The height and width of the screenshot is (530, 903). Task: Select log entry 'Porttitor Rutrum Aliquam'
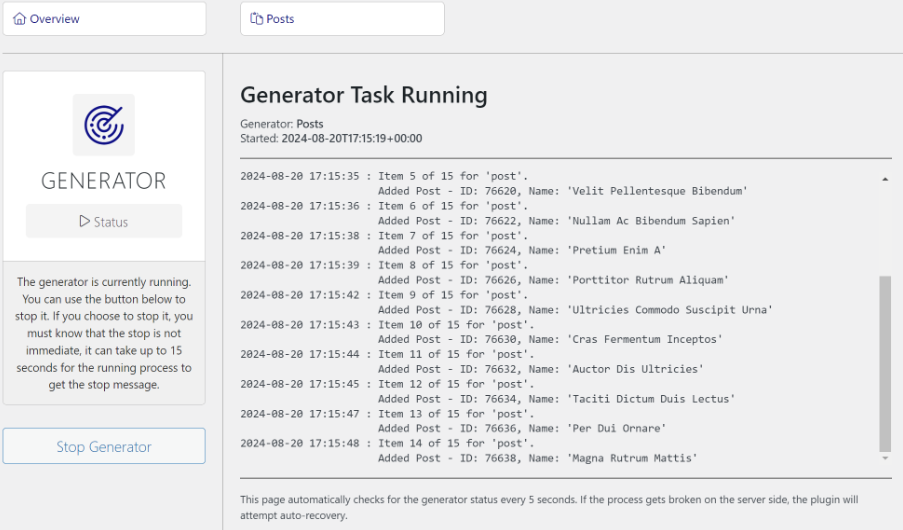pos(553,280)
